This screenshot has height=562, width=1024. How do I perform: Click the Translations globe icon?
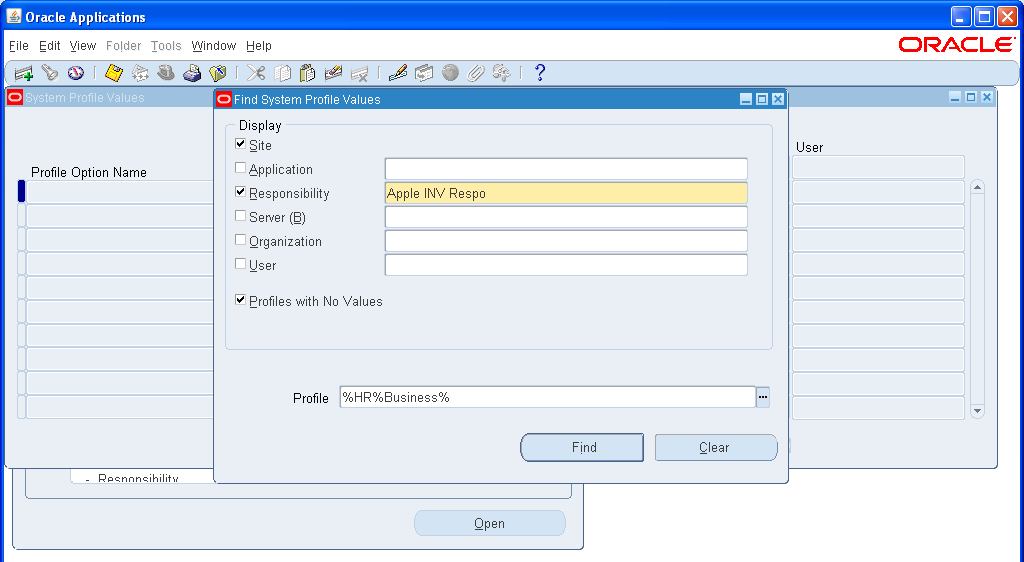tap(450, 73)
